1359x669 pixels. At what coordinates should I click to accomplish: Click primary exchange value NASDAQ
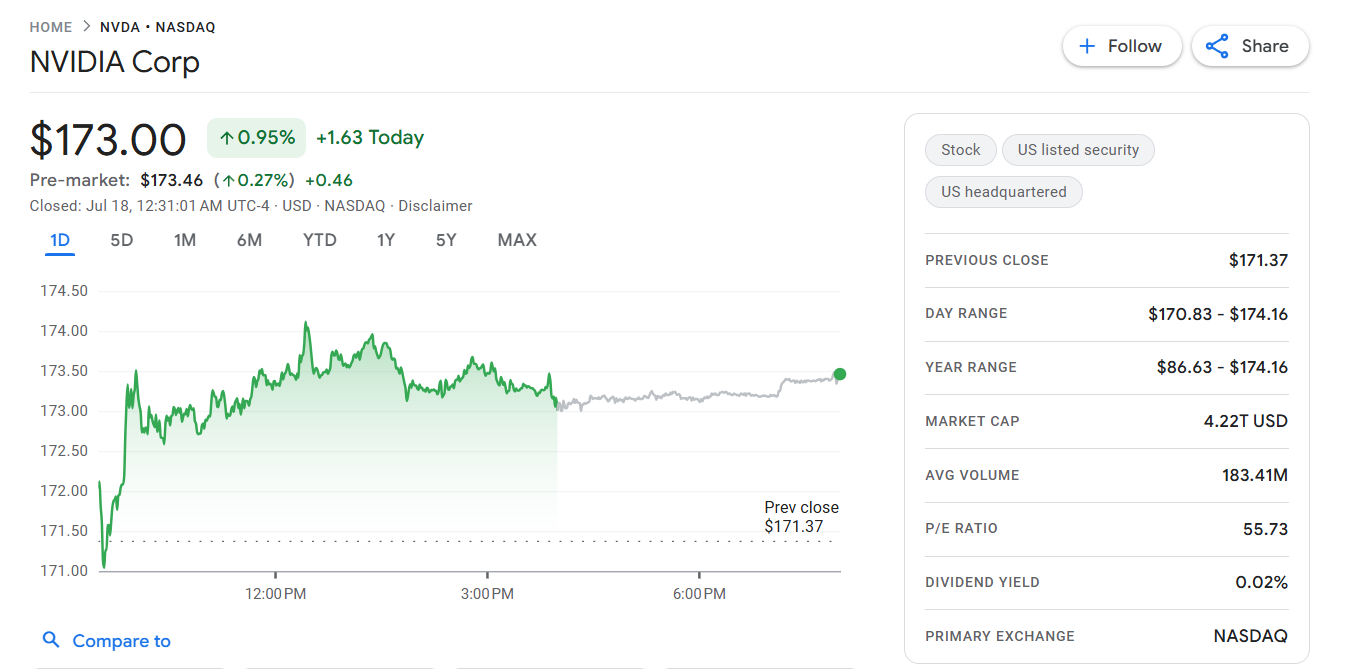click(x=1250, y=636)
